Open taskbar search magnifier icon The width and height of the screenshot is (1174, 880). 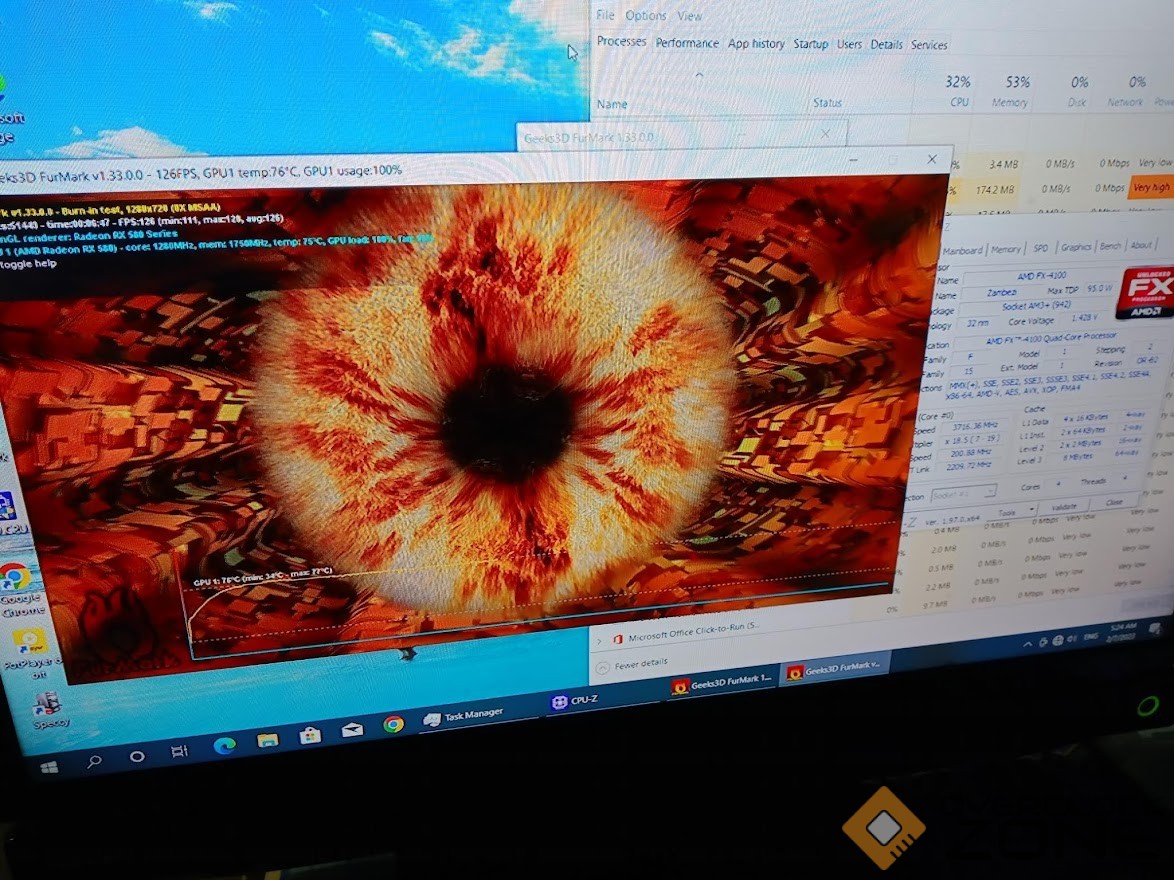94,762
